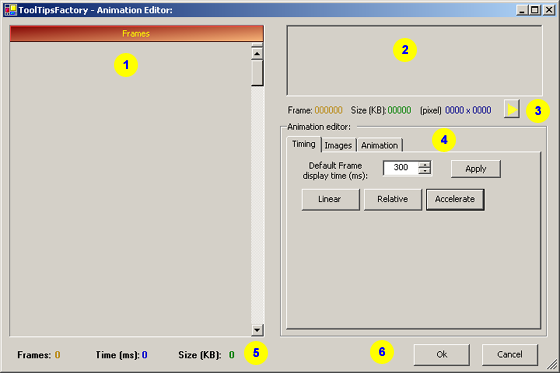
Task: Switch to the Timing tab
Action: click(x=304, y=144)
